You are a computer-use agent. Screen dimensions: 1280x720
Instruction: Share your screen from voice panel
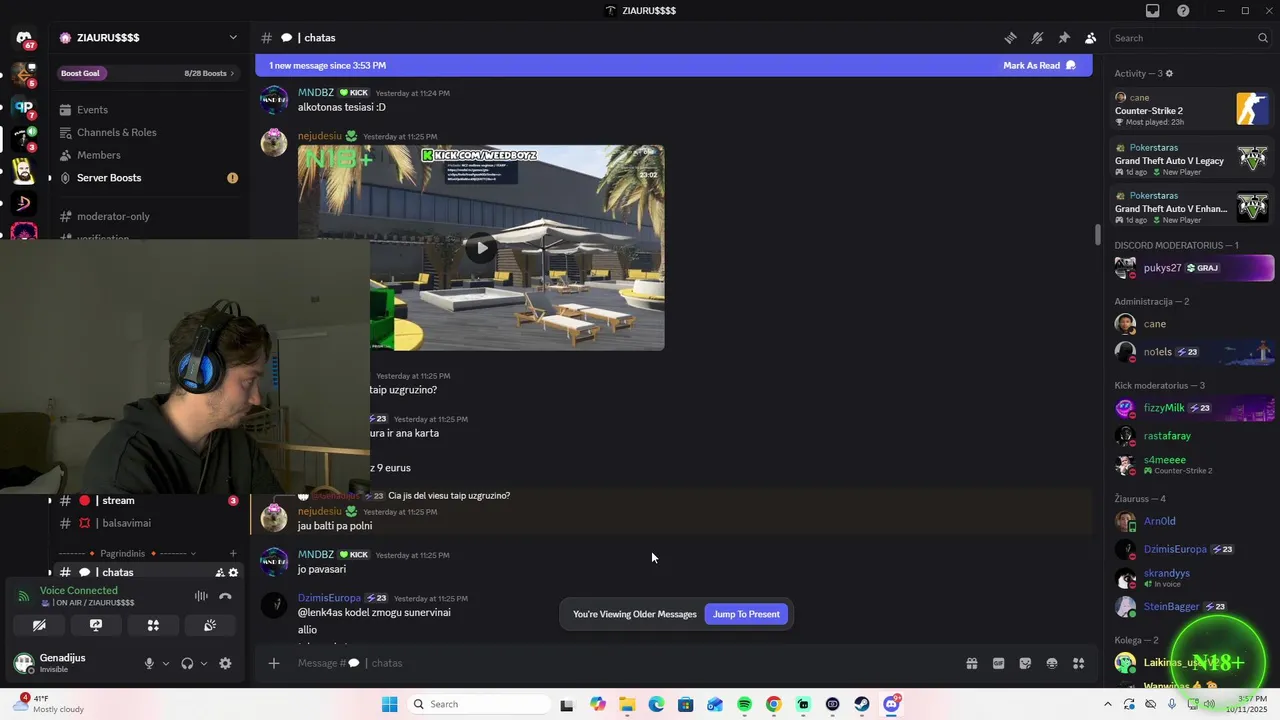coord(96,625)
